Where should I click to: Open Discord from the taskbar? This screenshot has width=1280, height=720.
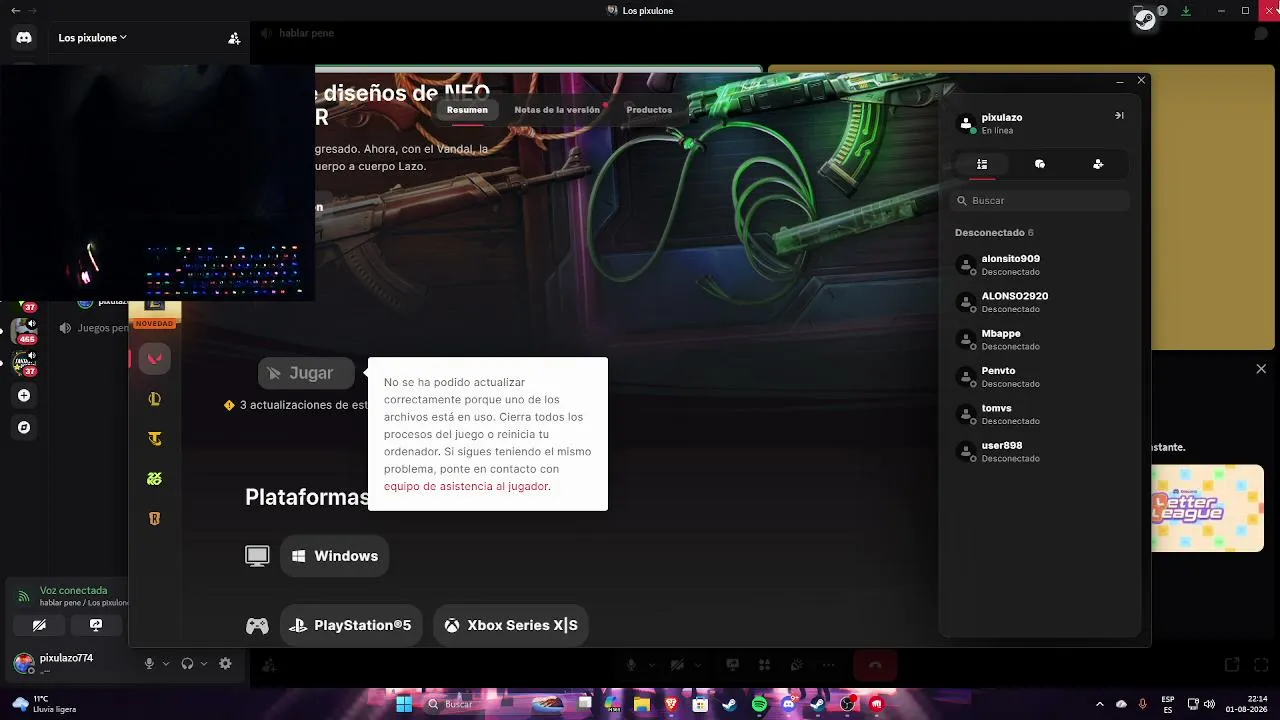pyautogui.click(x=789, y=704)
